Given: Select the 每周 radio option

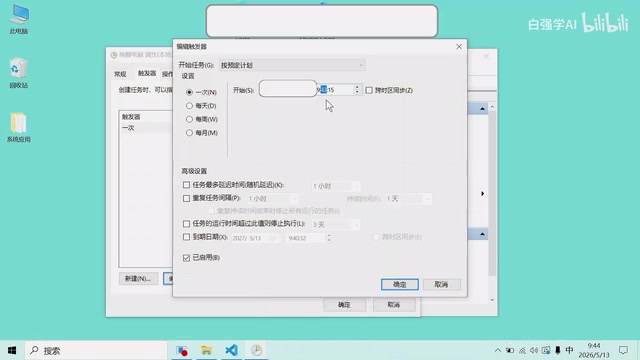Looking at the screenshot, I should (189, 119).
